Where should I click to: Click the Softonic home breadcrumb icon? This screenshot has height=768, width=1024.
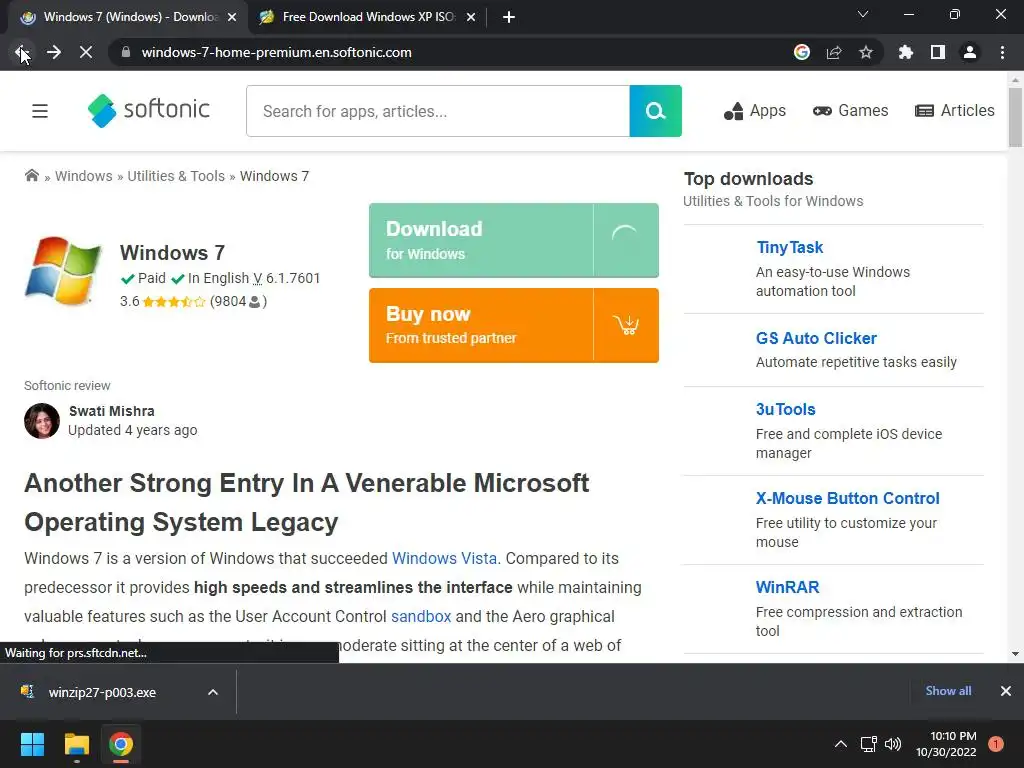[x=32, y=176]
